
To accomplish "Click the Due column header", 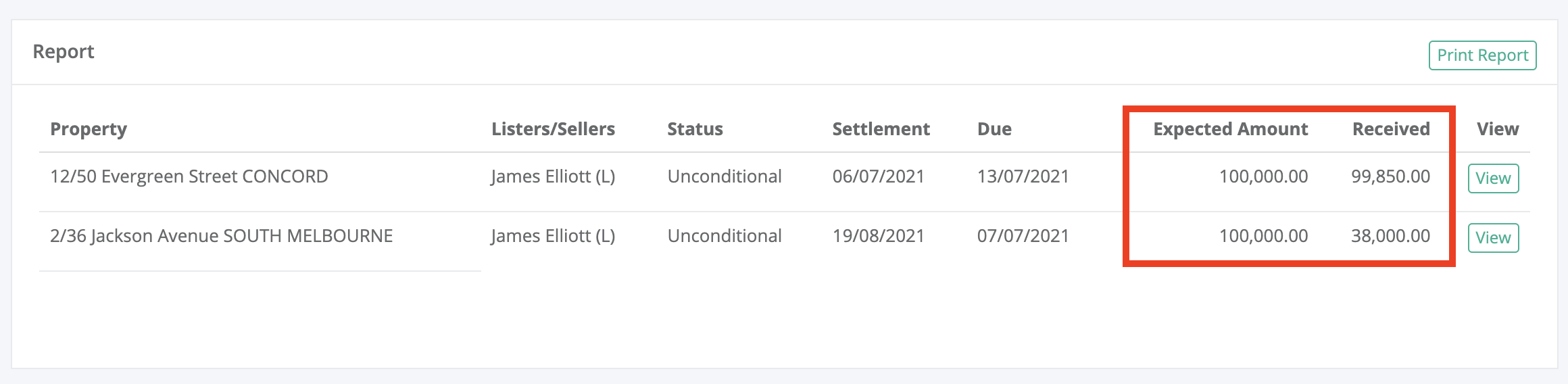I will pyautogui.click(x=994, y=129).
